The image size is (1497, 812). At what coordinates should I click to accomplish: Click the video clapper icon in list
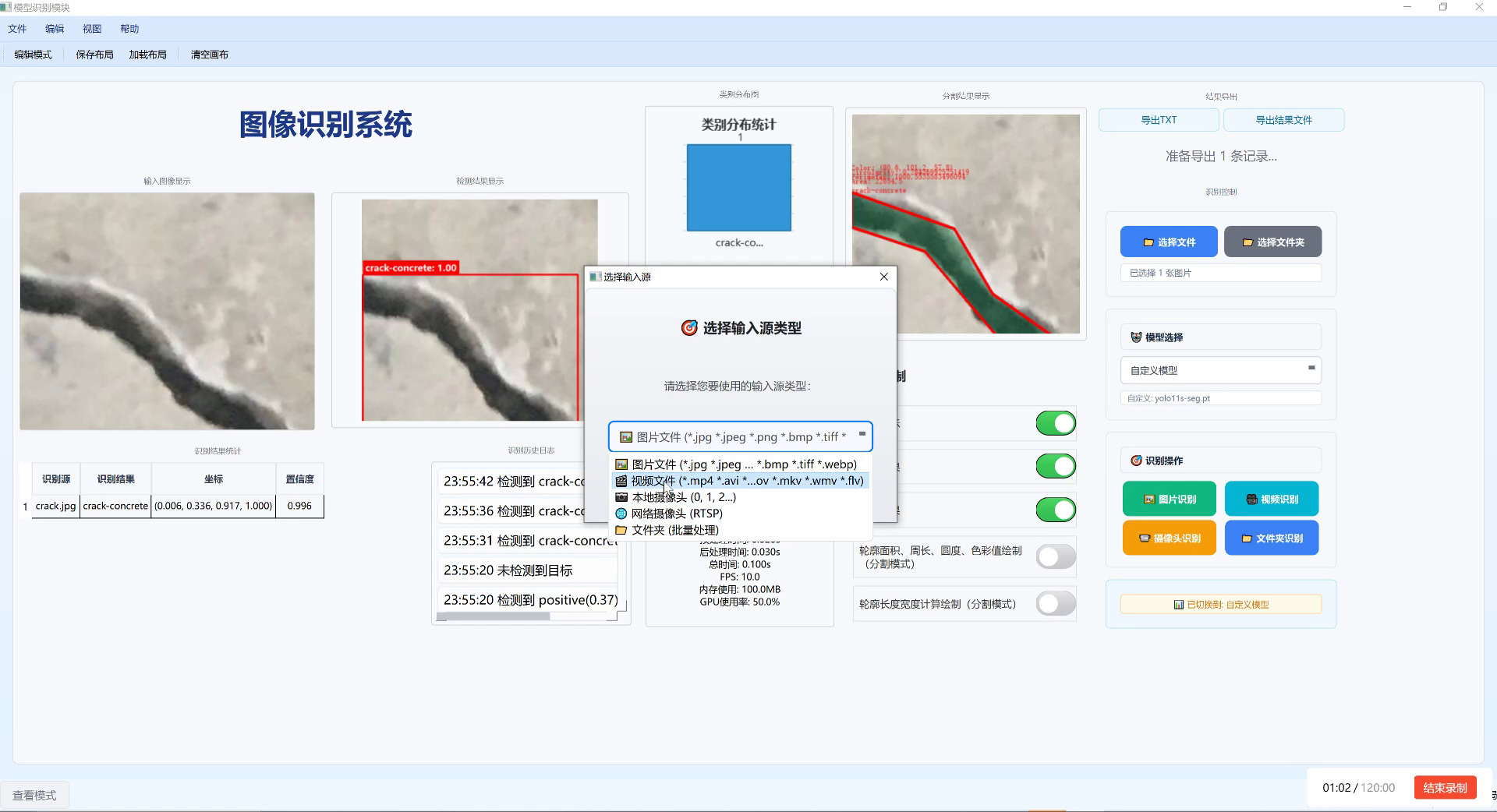click(621, 481)
